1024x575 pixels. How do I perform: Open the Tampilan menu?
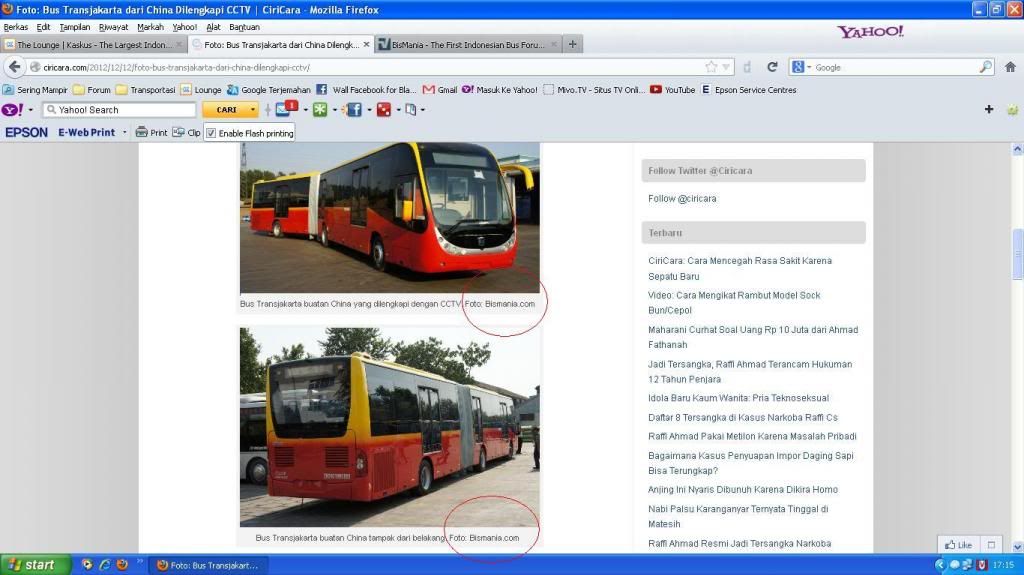tap(74, 27)
